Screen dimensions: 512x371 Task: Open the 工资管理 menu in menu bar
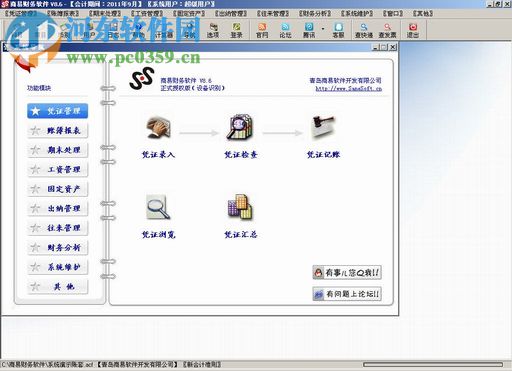pyautogui.click(x=147, y=13)
